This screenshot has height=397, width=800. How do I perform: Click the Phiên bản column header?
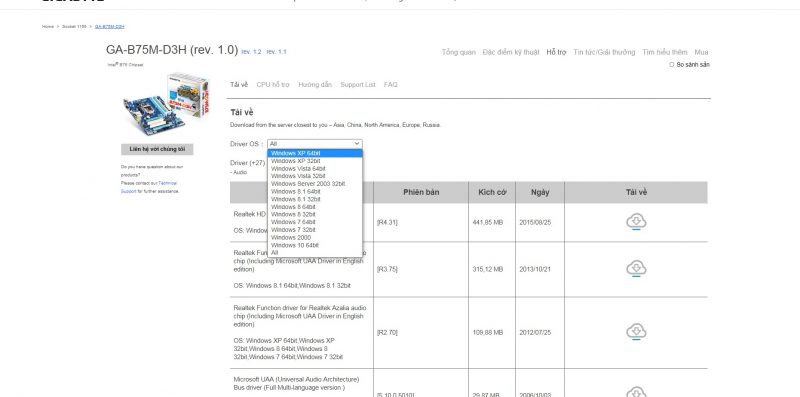421,192
